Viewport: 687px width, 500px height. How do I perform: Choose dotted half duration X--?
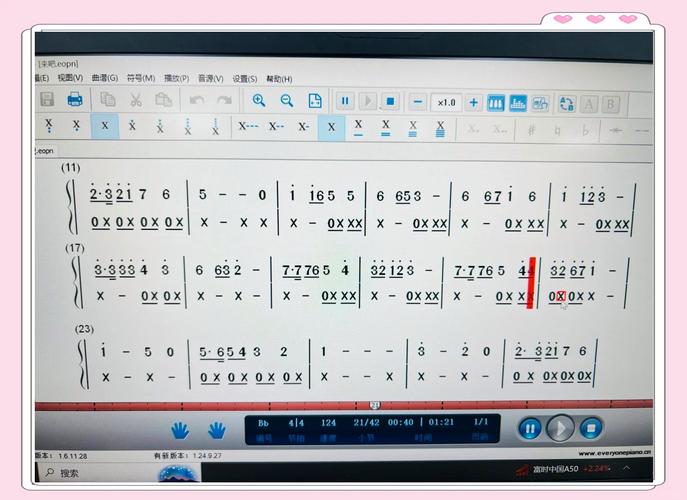coord(276,127)
